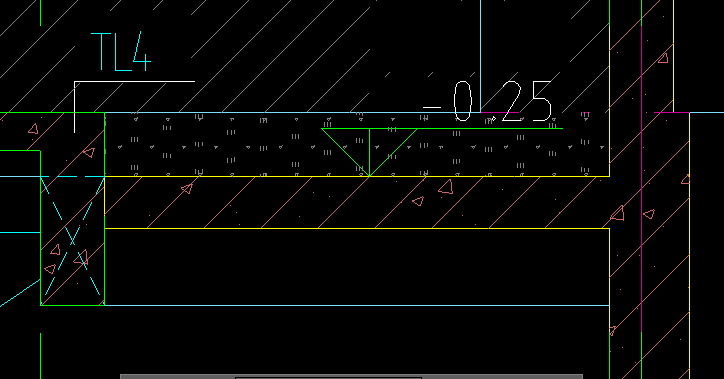Select the yellow vertical wall line at right
Image resolution: width=724 pixels, height=379 pixels.
(689, 245)
